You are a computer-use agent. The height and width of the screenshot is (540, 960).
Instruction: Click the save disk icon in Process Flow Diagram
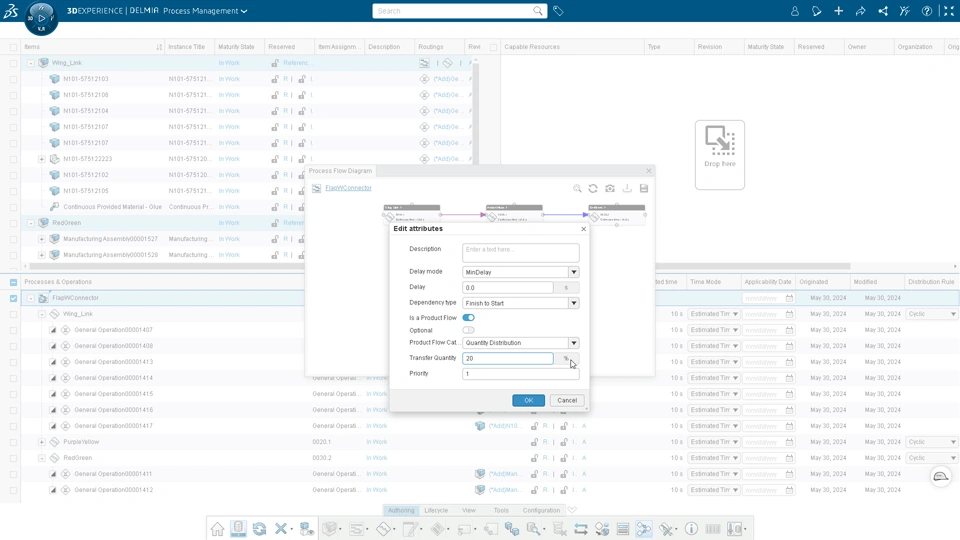click(x=644, y=189)
